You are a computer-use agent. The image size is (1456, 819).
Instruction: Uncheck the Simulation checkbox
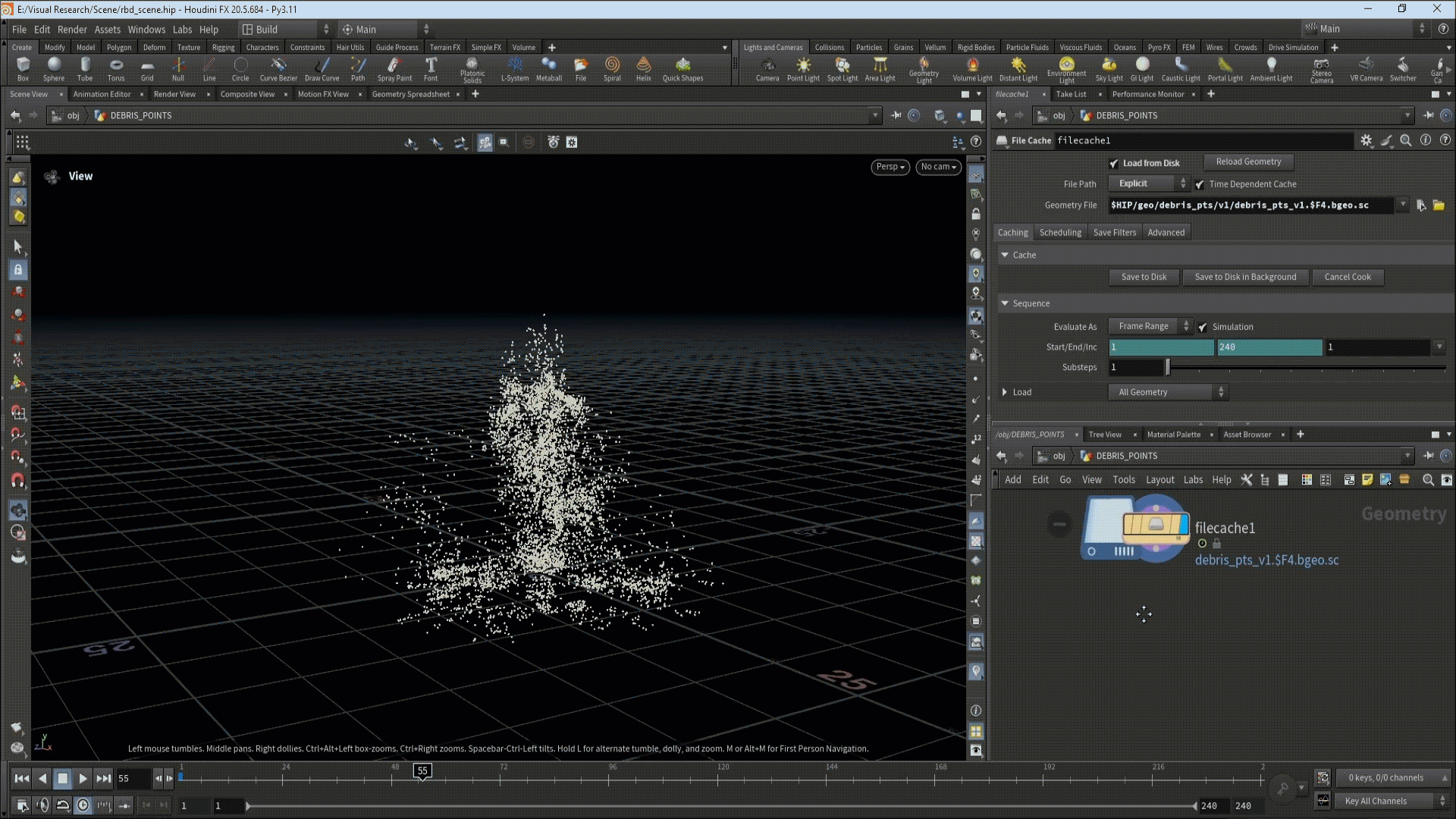click(1203, 327)
